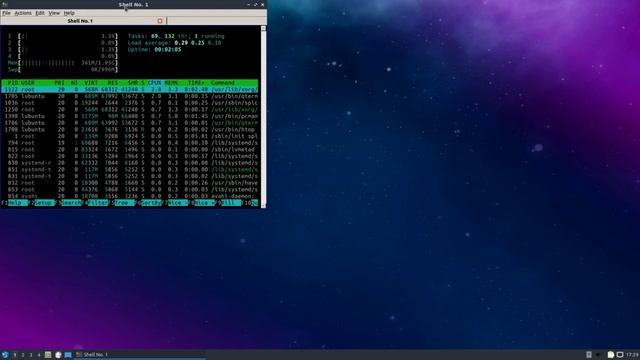Sort by the Command column header
Viewport: 640px width, 360px height.
[223, 83]
